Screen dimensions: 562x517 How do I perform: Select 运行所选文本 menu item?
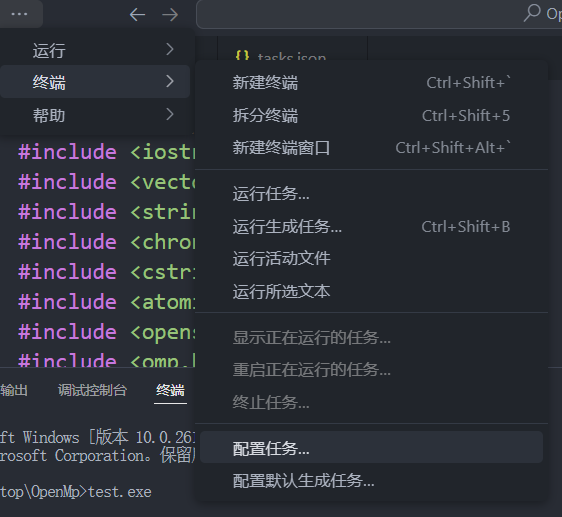point(371,291)
